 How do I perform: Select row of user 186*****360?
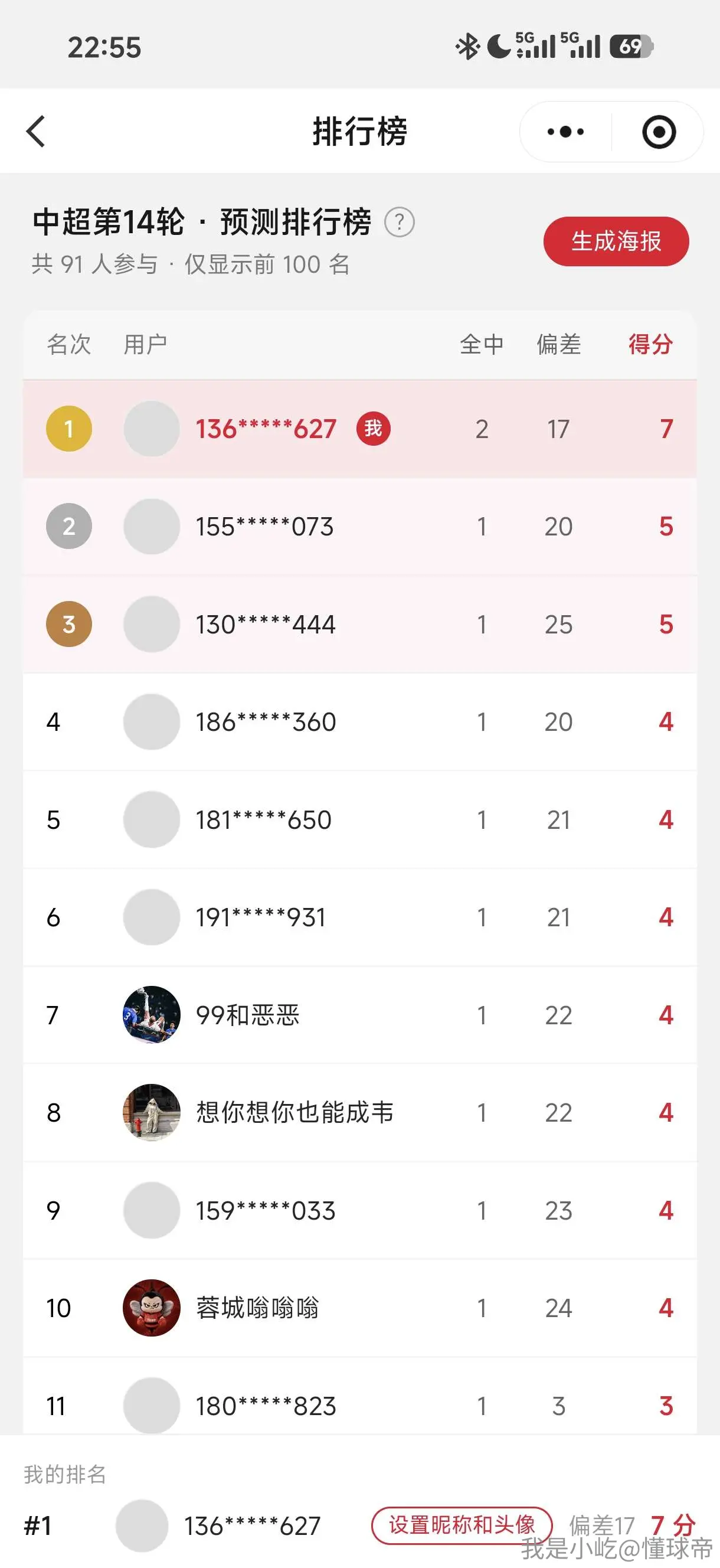tap(359, 722)
